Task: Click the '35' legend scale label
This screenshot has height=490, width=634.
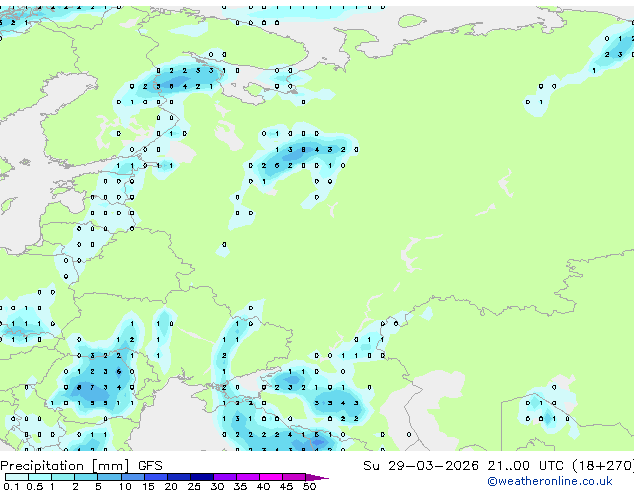Action: pos(240,486)
